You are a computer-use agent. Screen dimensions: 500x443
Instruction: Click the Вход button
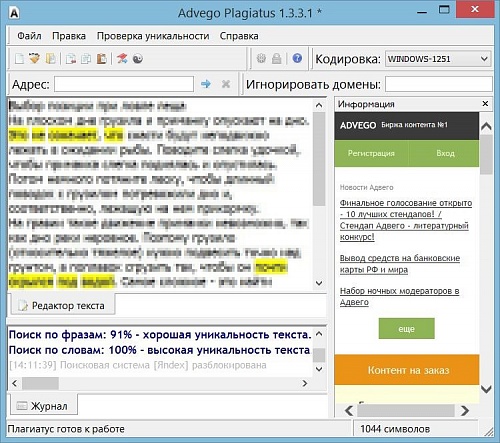pyautogui.click(x=445, y=153)
